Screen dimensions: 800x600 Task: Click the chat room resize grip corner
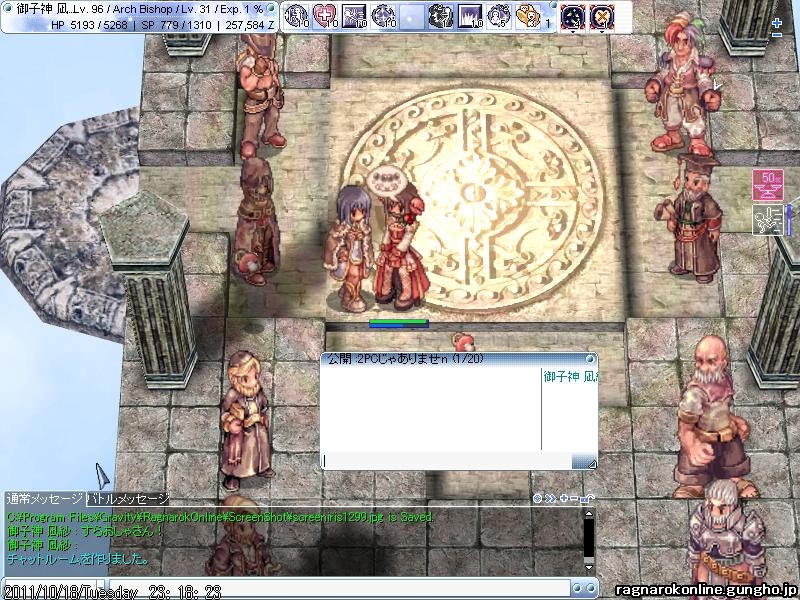pyautogui.click(x=591, y=463)
